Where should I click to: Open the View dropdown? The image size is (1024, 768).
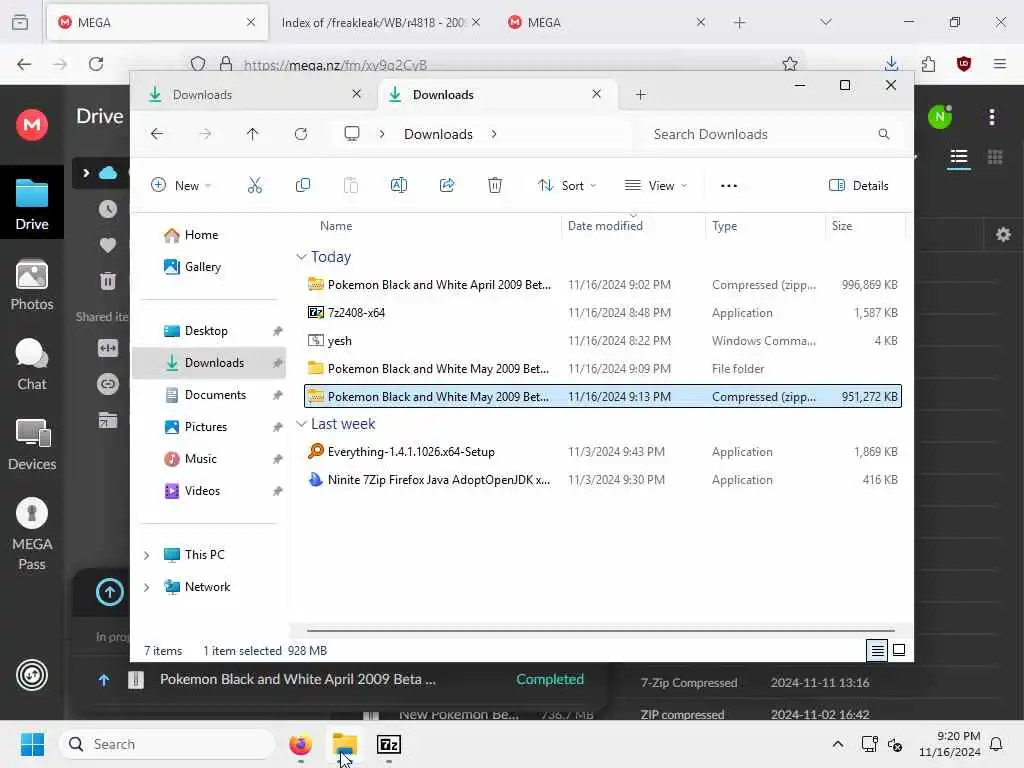tap(656, 185)
